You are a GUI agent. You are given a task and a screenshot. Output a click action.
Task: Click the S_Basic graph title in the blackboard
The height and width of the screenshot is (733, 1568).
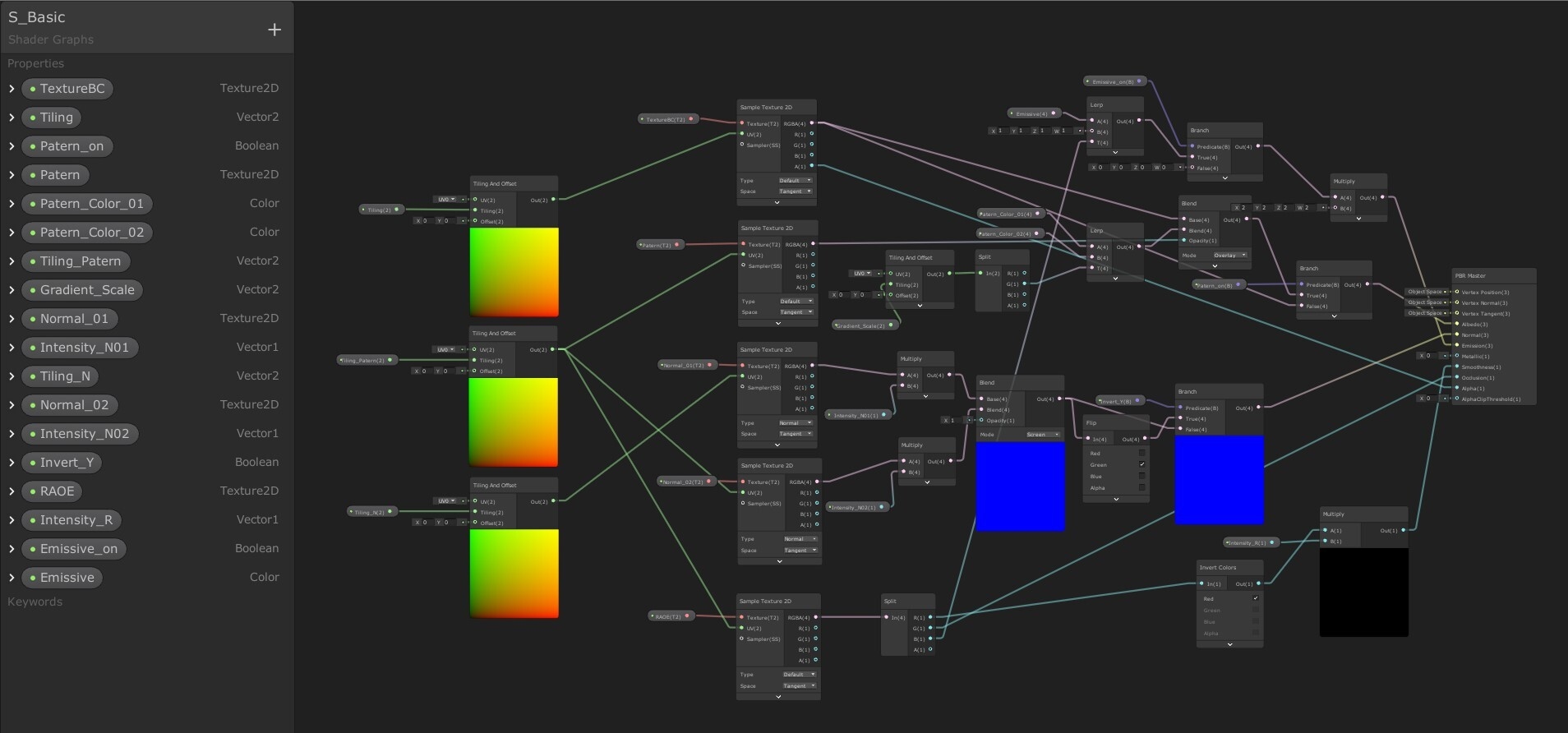pos(37,17)
